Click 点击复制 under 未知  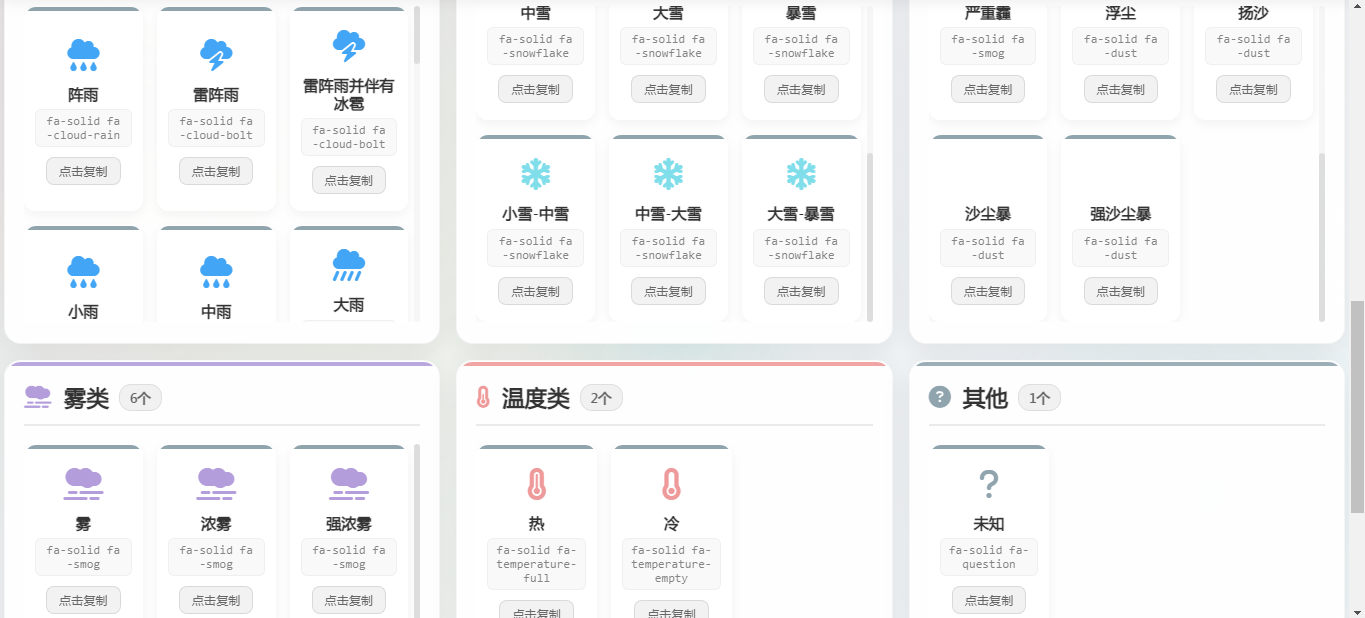click(x=989, y=600)
